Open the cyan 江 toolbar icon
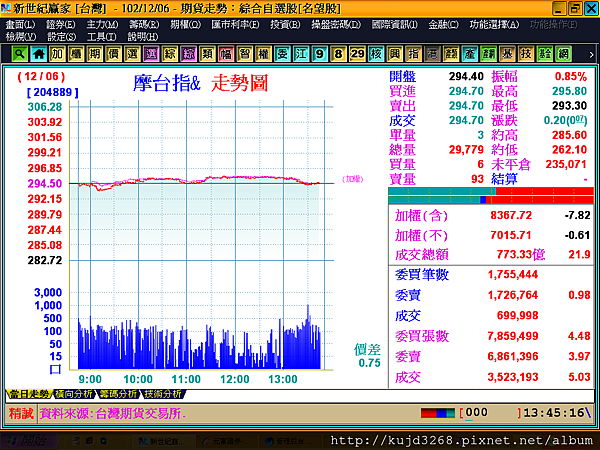600x450 pixels. (301, 54)
